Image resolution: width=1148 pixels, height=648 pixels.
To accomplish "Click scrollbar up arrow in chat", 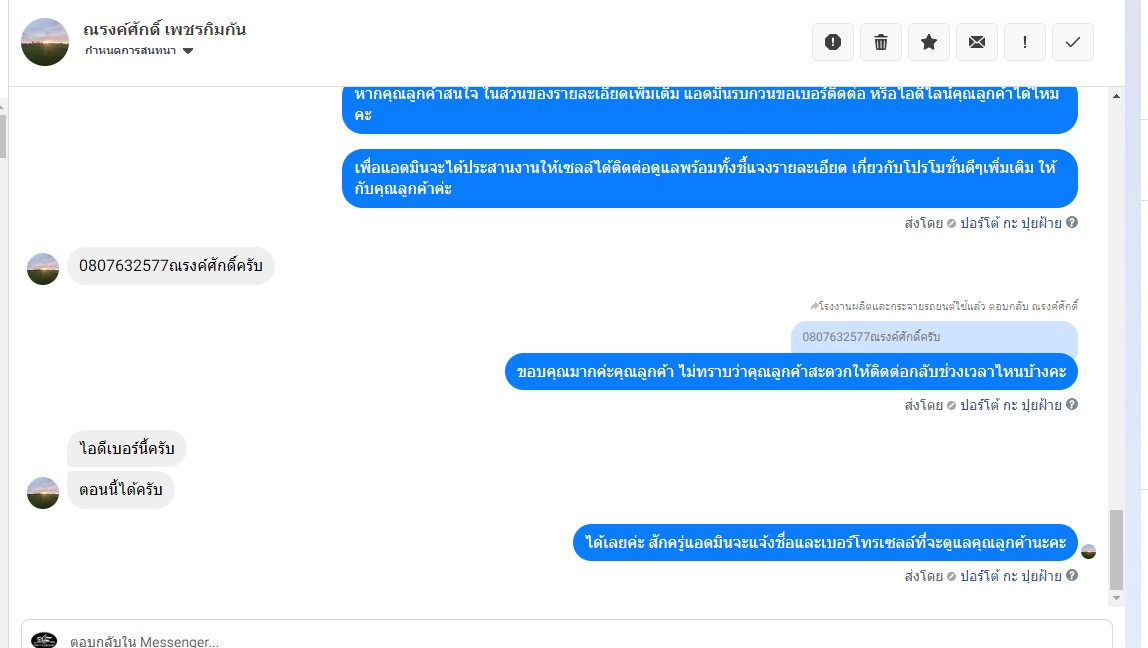I will point(1117,96).
